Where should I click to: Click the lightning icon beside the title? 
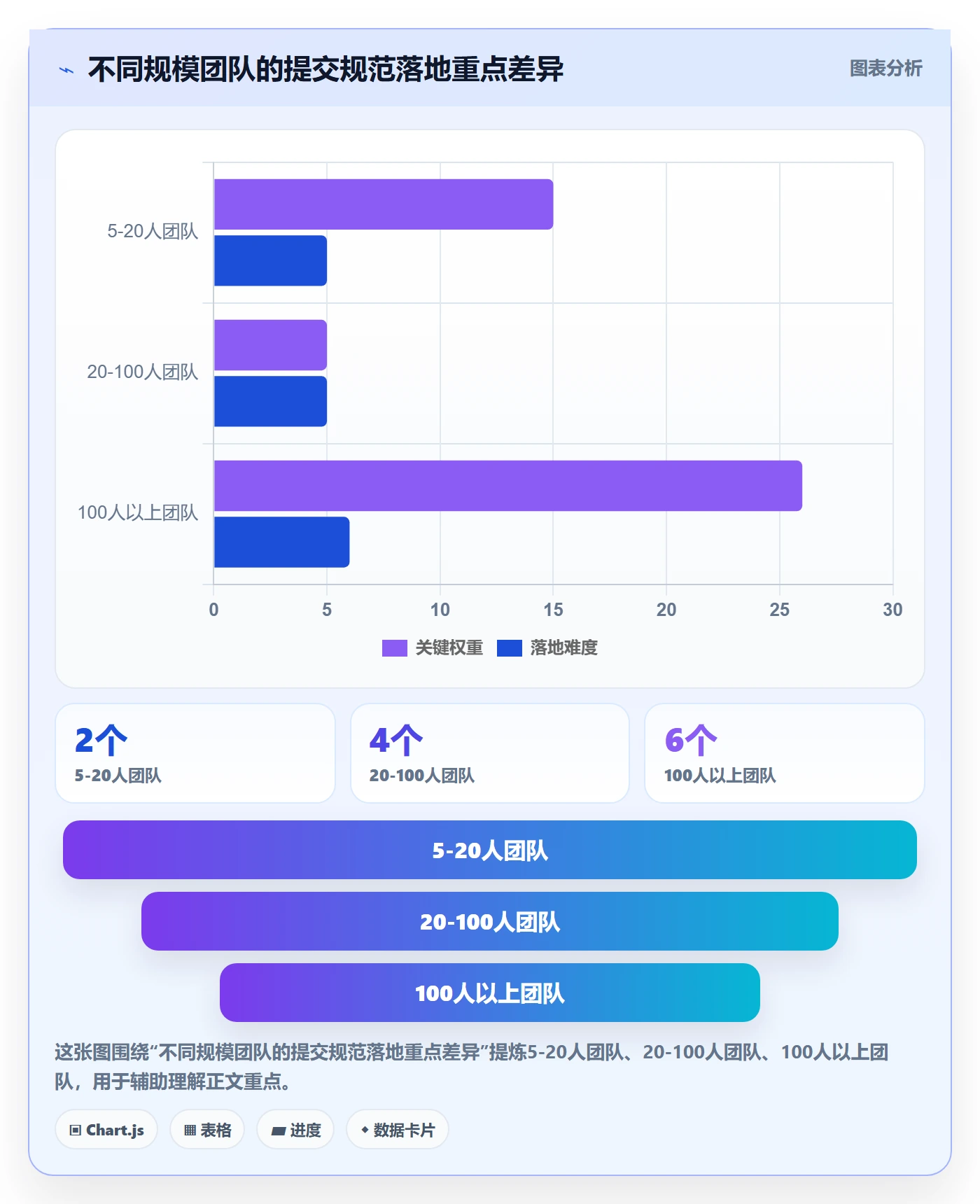(x=66, y=70)
